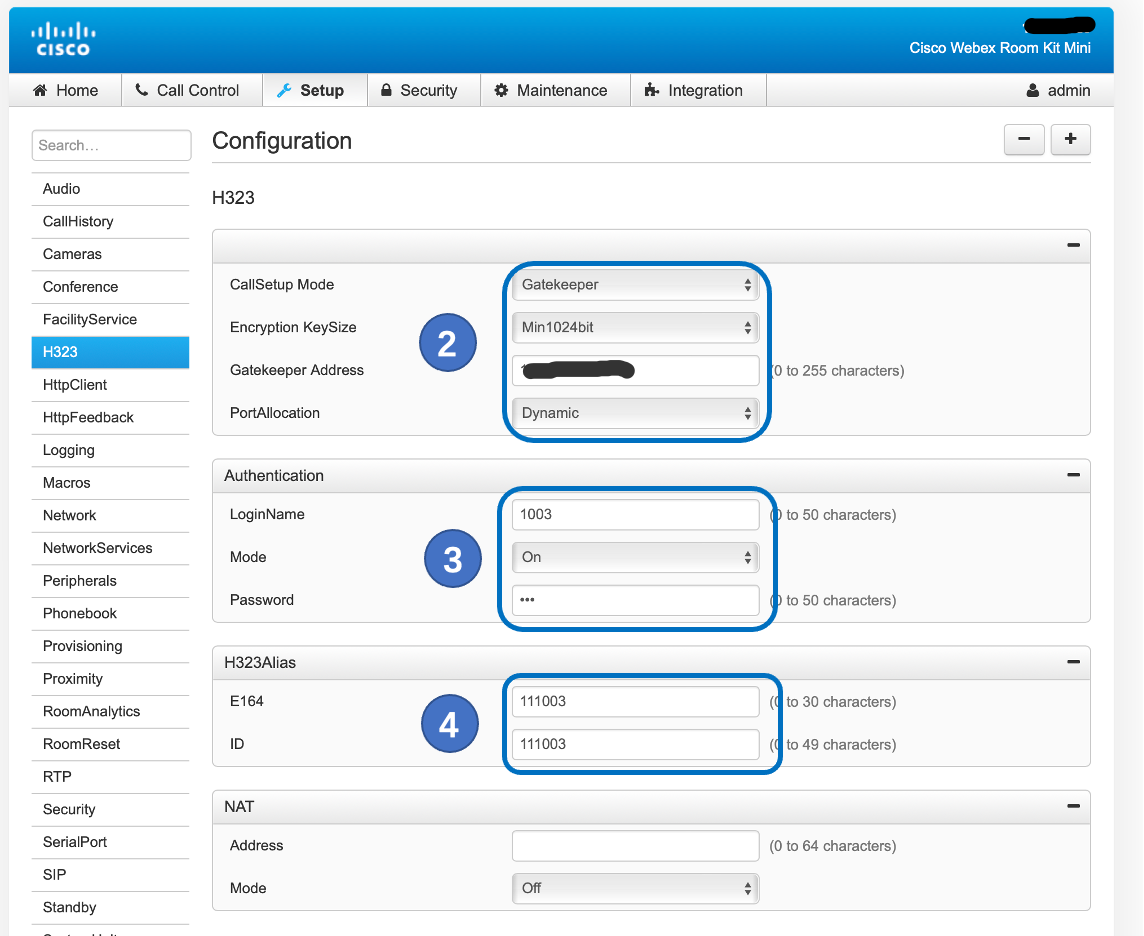Click the Integration puzzle piece icon
Image resolution: width=1144 pixels, height=936 pixels.
click(652, 90)
